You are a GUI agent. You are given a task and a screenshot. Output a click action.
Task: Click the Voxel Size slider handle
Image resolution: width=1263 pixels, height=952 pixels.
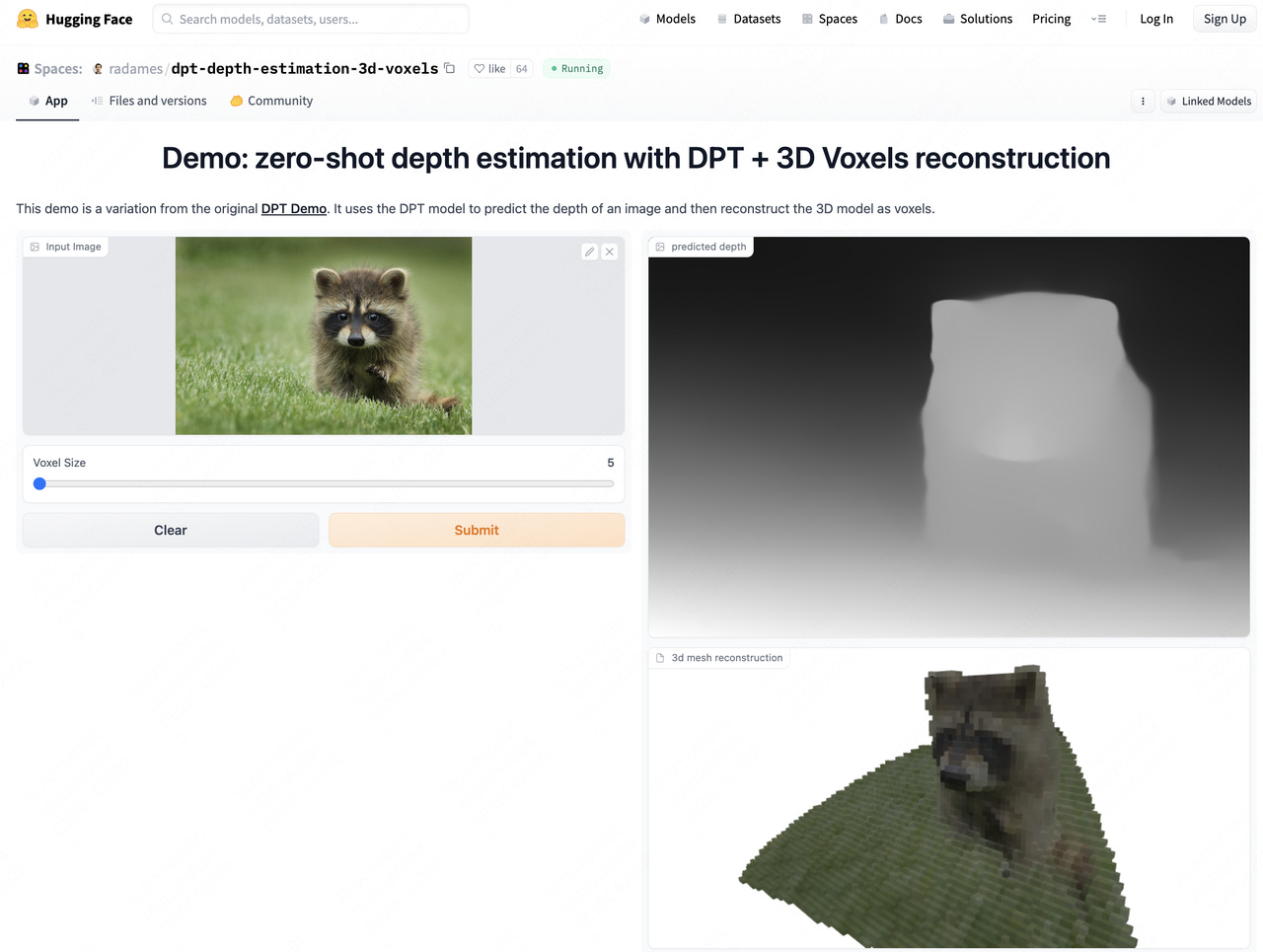(x=39, y=483)
